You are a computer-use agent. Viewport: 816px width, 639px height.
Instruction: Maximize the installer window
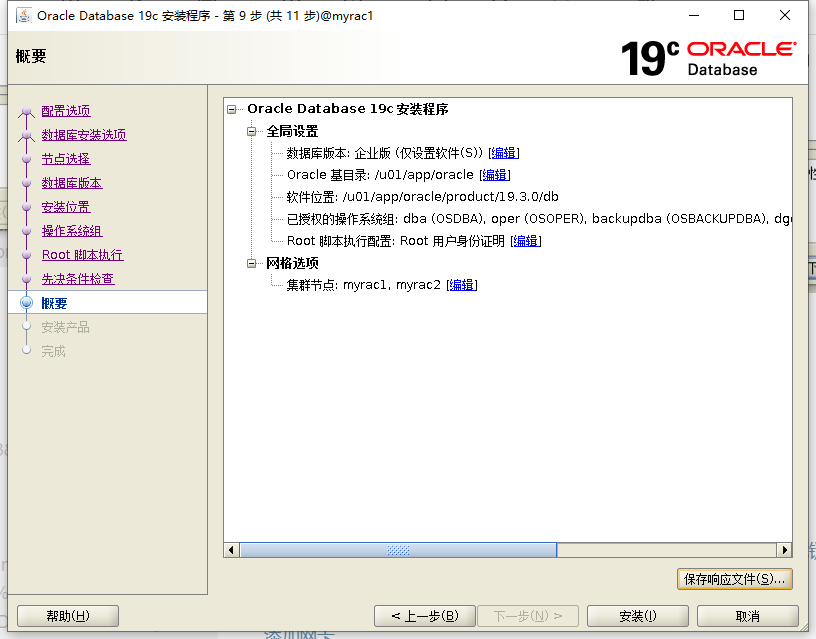739,15
